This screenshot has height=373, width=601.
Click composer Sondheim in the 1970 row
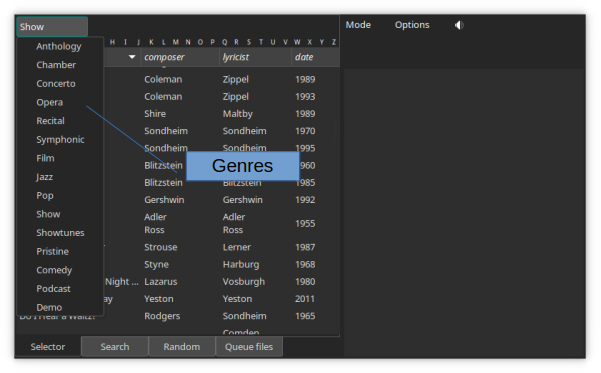pos(166,131)
